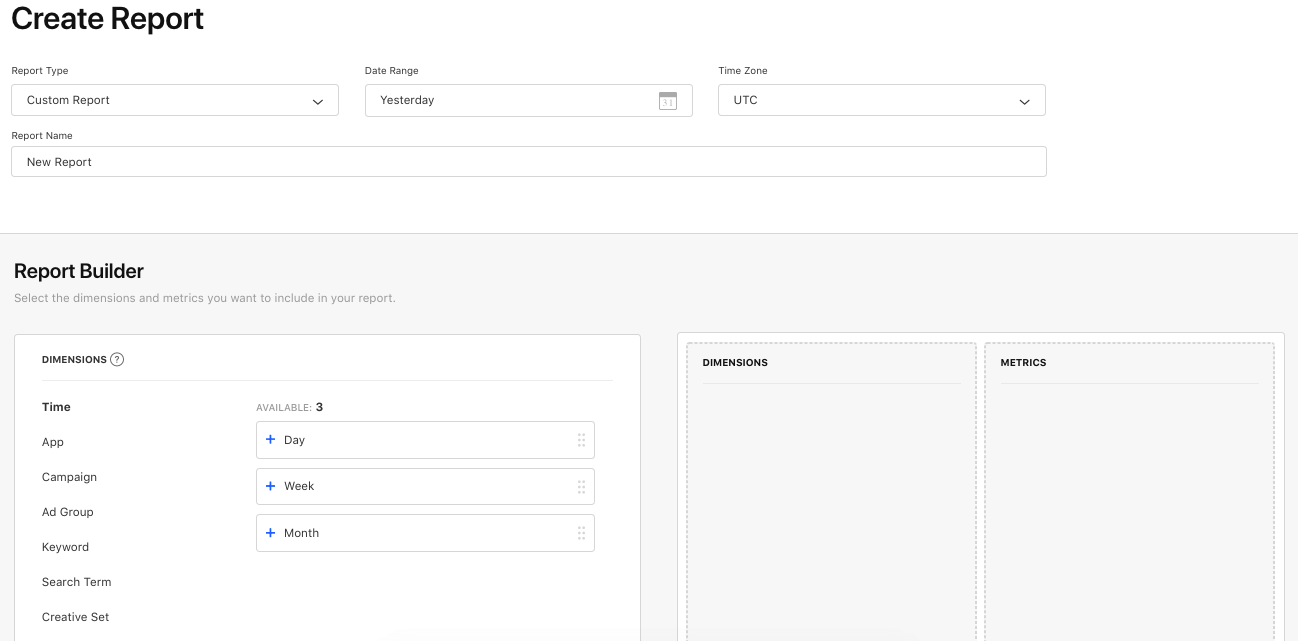Viewport: 1298px width, 641px height.
Task: Select the Creative Set category
Action: point(75,617)
